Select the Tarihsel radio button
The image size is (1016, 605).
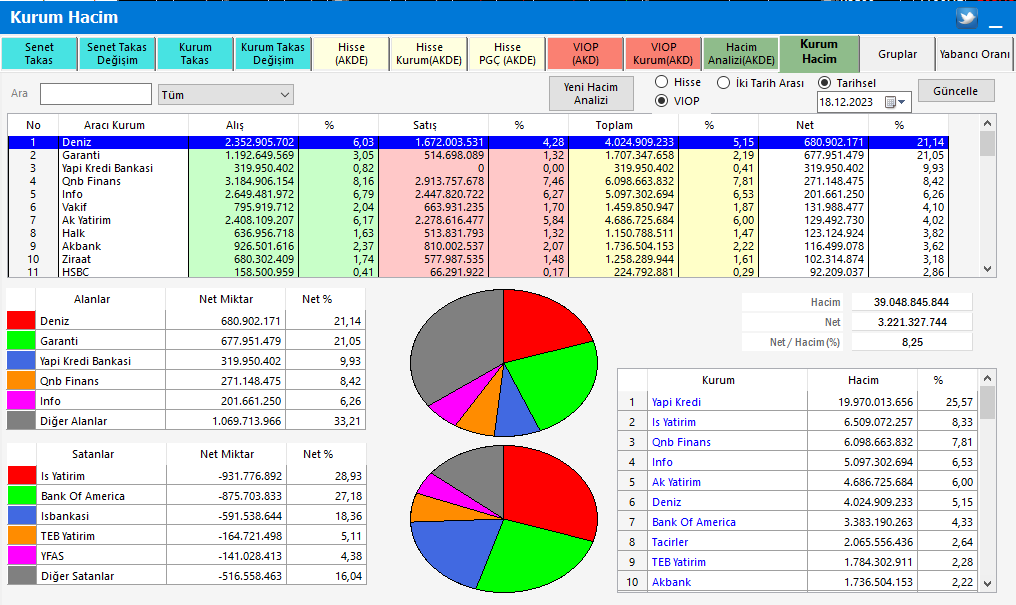(824, 83)
